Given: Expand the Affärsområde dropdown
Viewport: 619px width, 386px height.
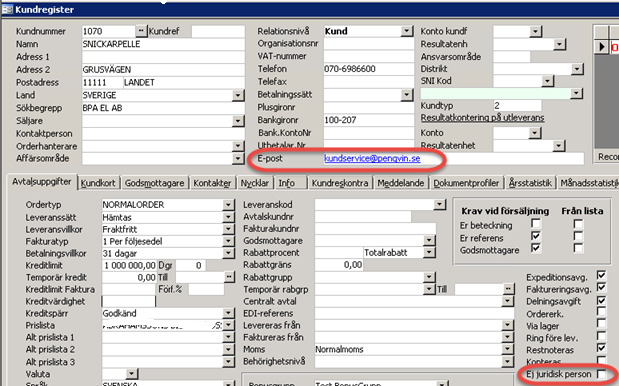Looking at the screenshot, I should click(x=238, y=158).
